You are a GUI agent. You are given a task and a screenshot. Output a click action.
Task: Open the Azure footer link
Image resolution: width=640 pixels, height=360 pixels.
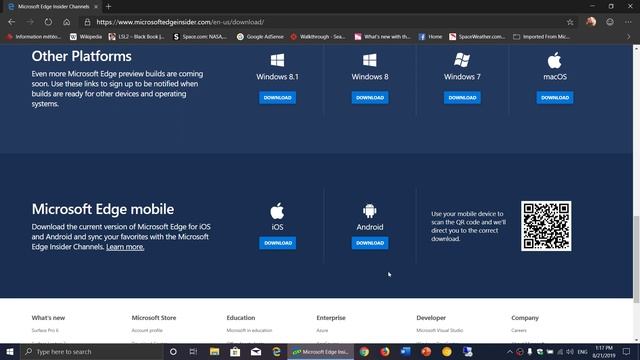(x=322, y=330)
